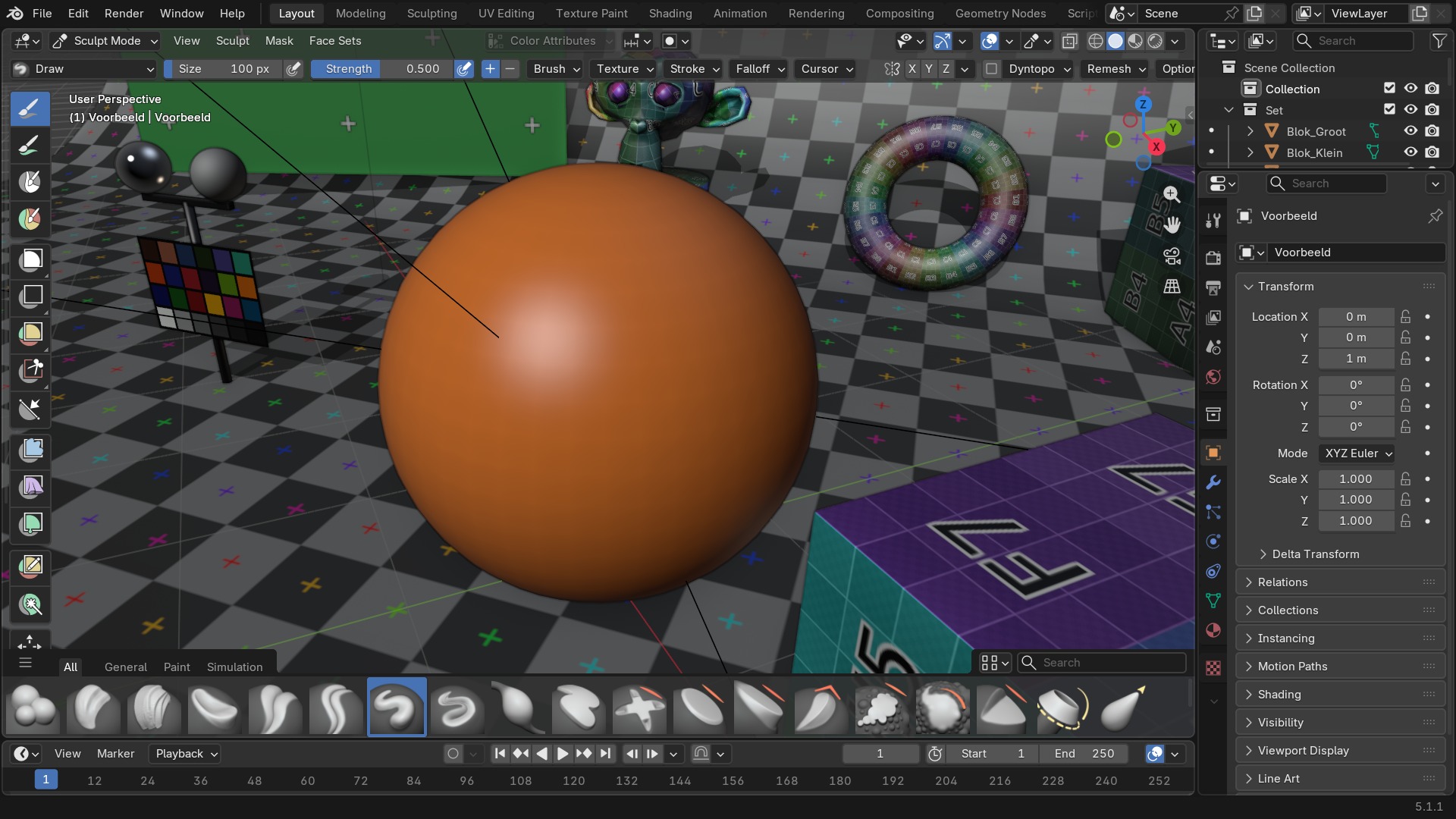
Task: Open the Falloff popover button
Action: pos(760,69)
